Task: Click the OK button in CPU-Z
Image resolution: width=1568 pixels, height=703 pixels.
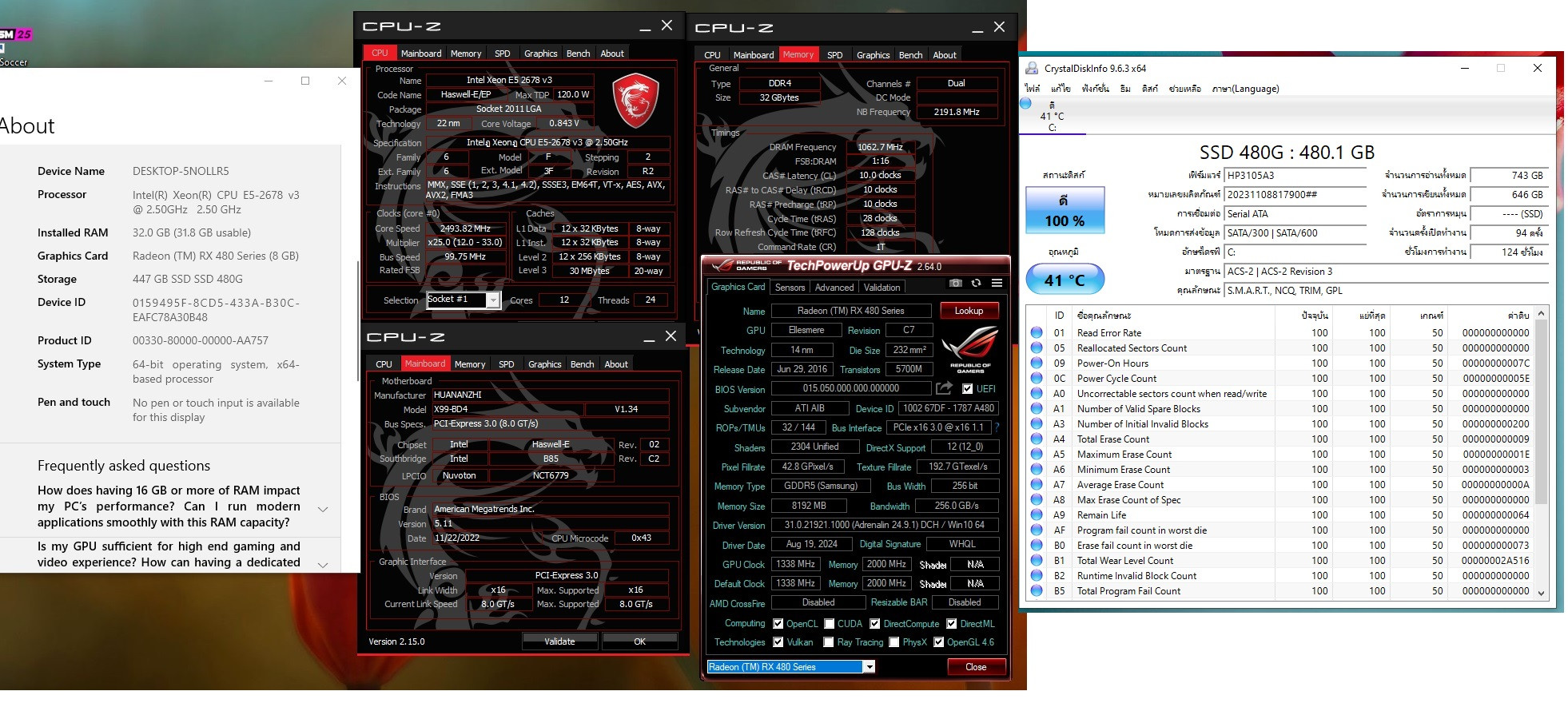Action: click(x=639, y=641)
